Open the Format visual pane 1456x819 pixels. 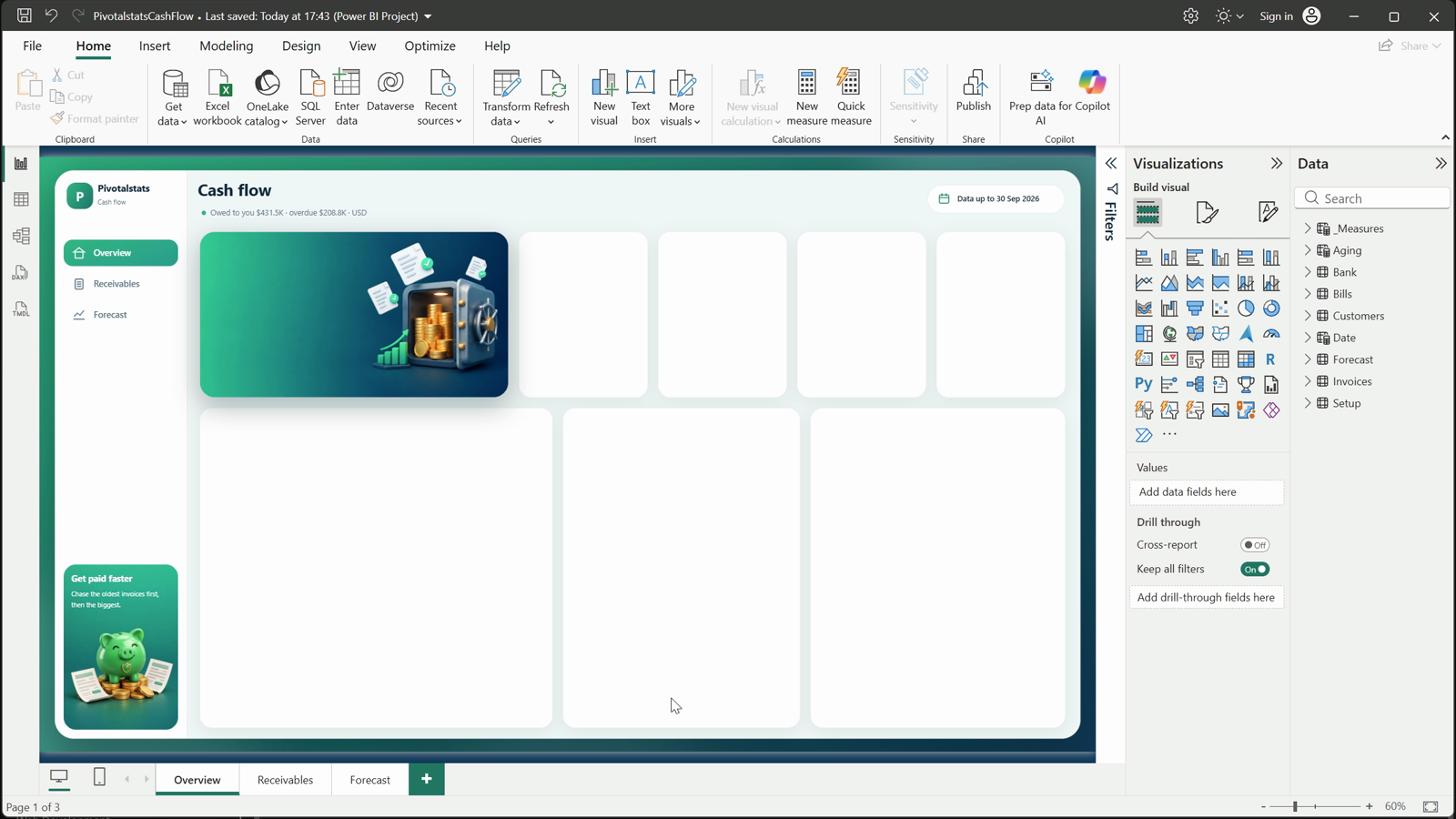click(x=1208, y=212)
